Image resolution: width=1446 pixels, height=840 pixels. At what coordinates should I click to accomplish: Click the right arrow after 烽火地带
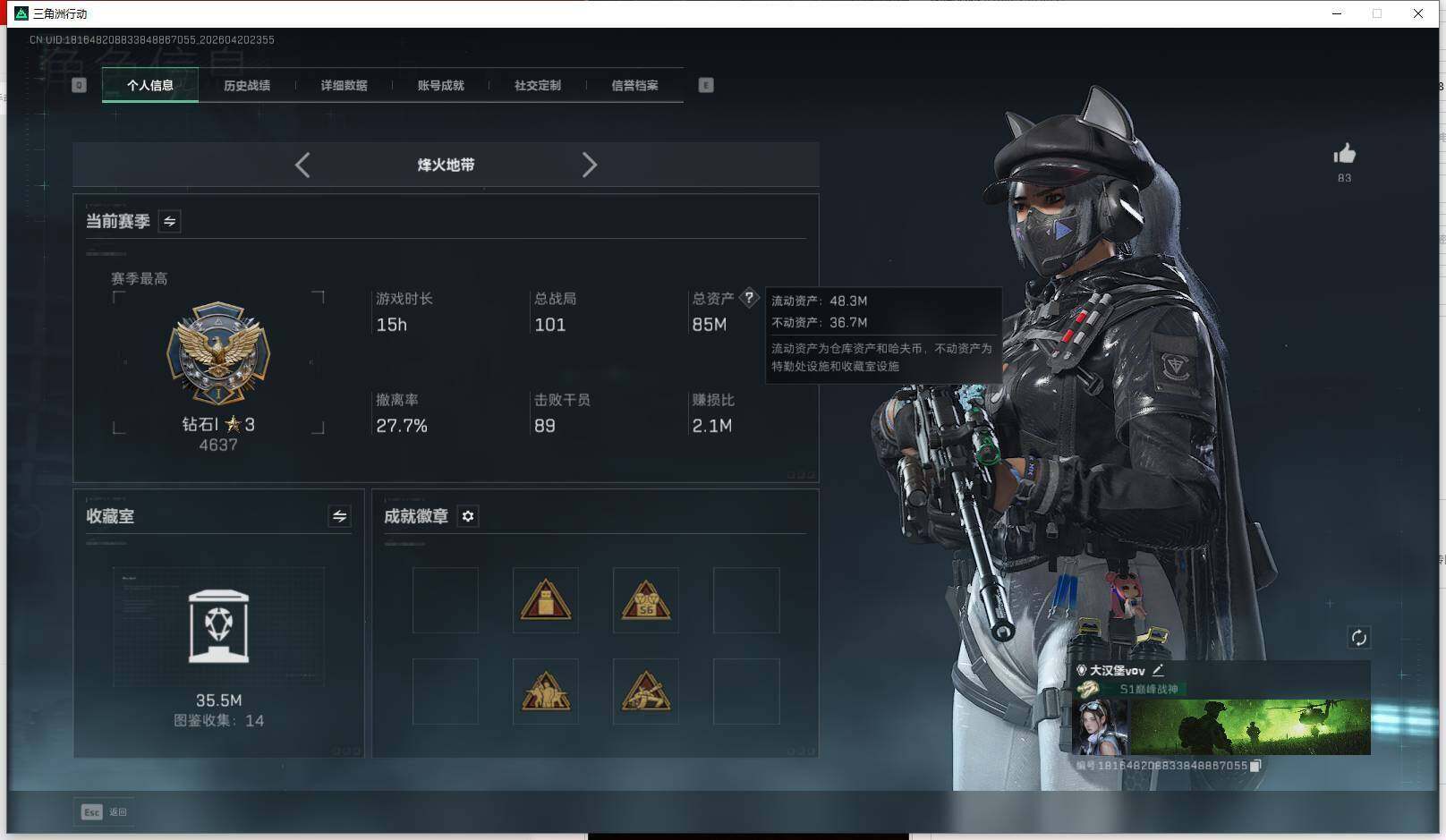[x=591, y=165]
